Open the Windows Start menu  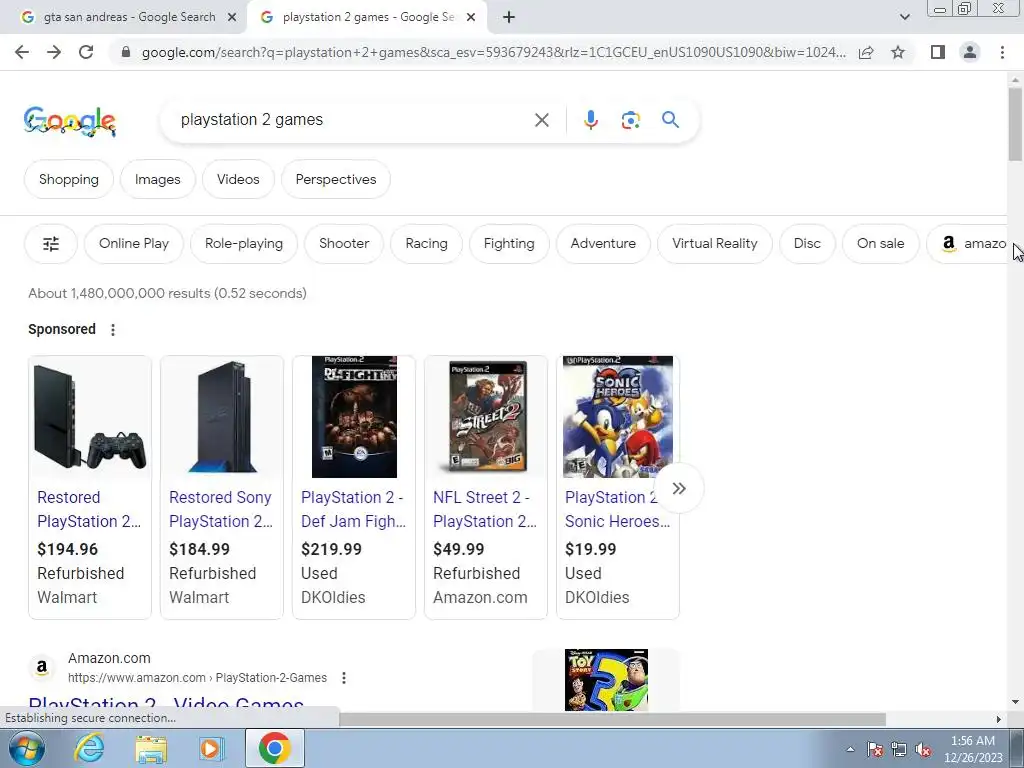(26, 748)
